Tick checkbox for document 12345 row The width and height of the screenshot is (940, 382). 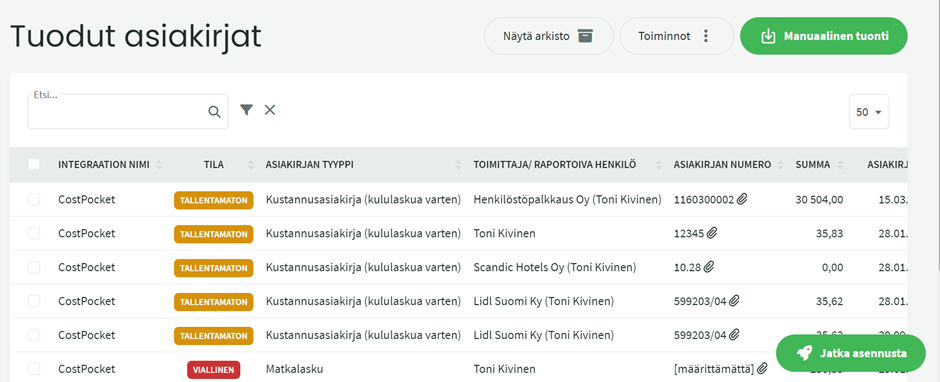[34, 233]
